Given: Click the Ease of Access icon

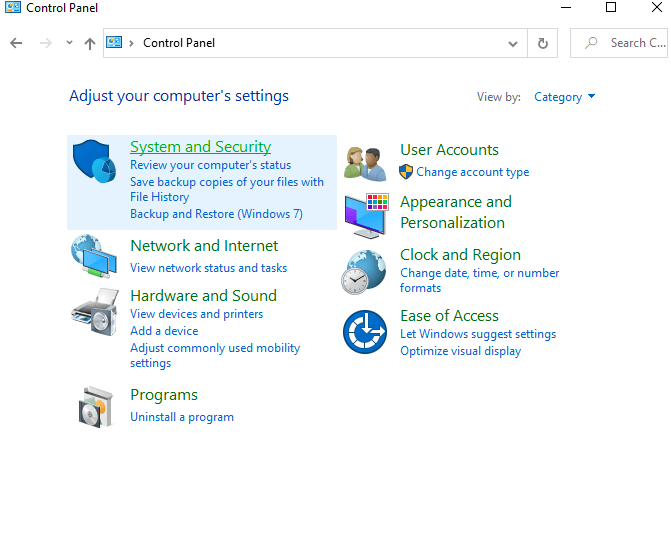Looking at the screenshot, I should [364, 332].
